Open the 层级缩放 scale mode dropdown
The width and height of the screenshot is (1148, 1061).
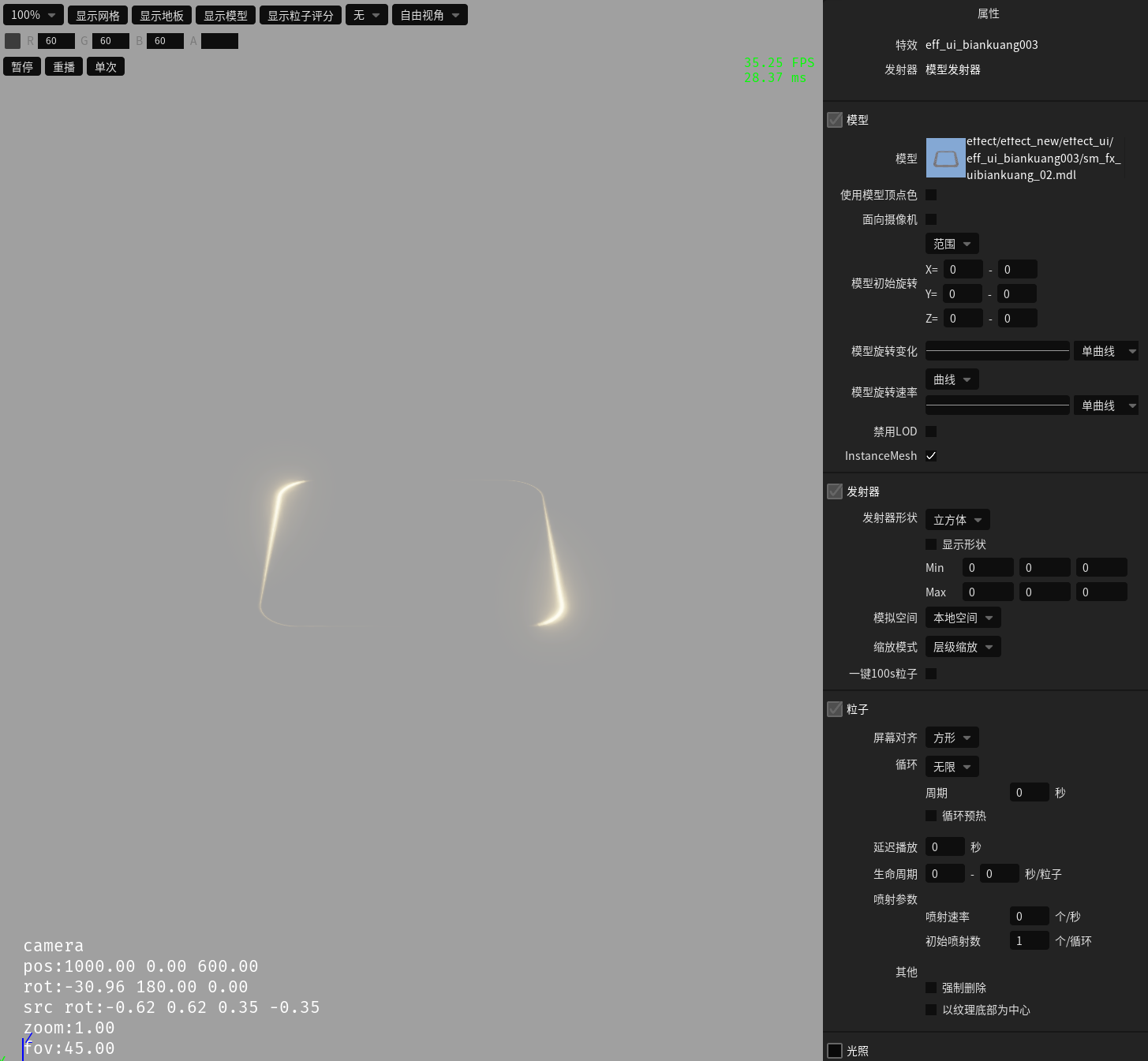[x=963, y=647]
